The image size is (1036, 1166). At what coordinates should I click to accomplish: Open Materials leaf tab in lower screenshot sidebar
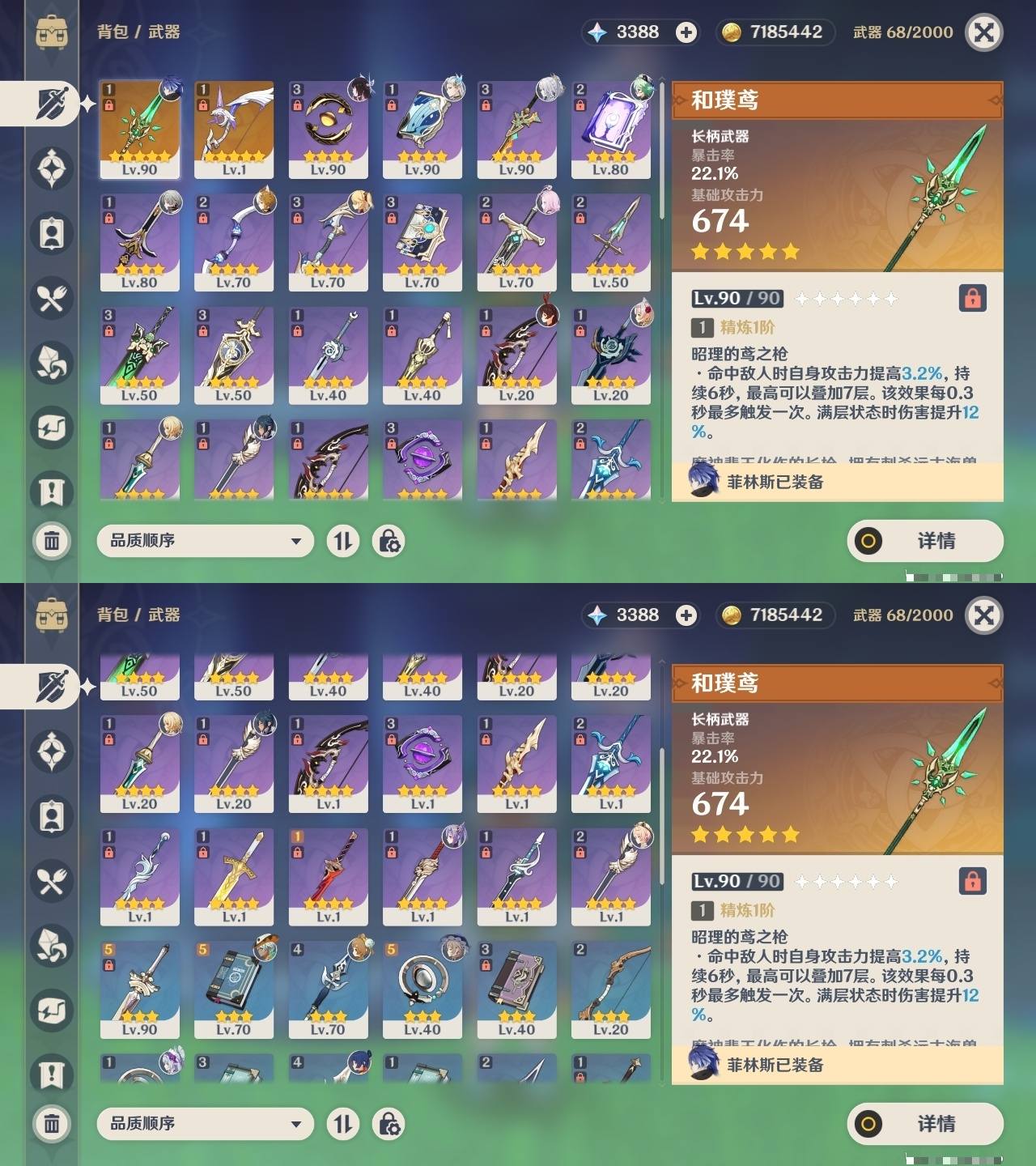(52, 945)
